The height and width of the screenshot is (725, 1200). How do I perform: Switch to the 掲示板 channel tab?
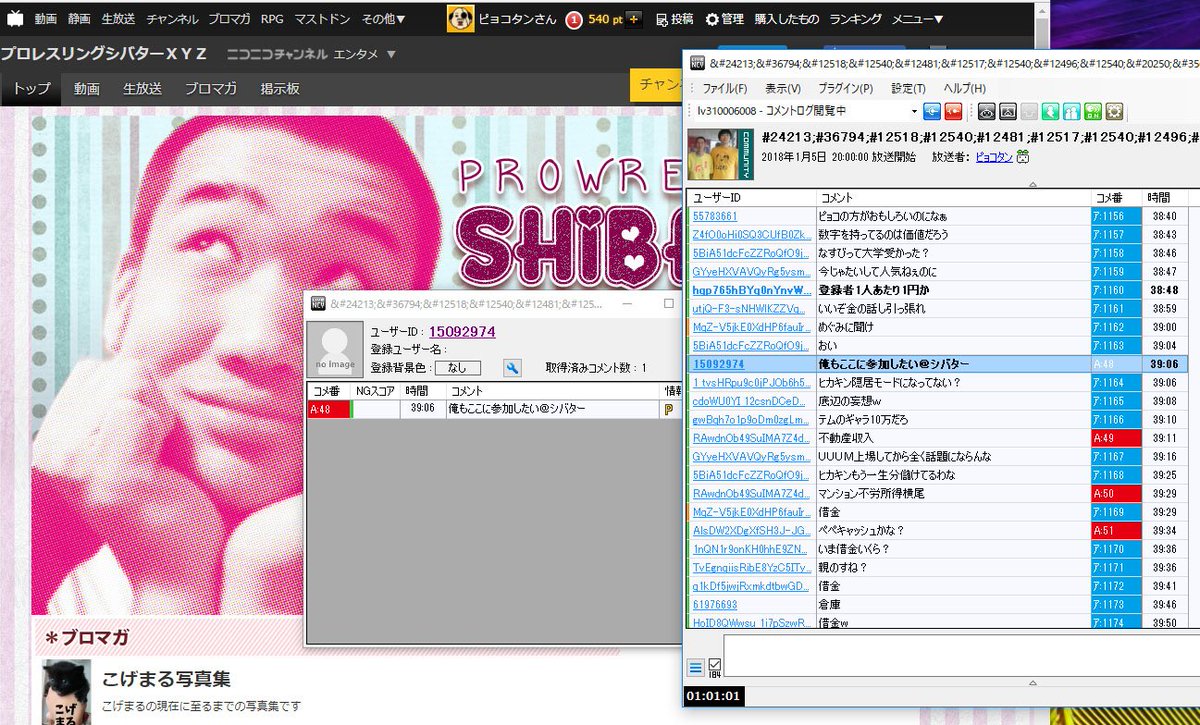(x=280, y=88)
